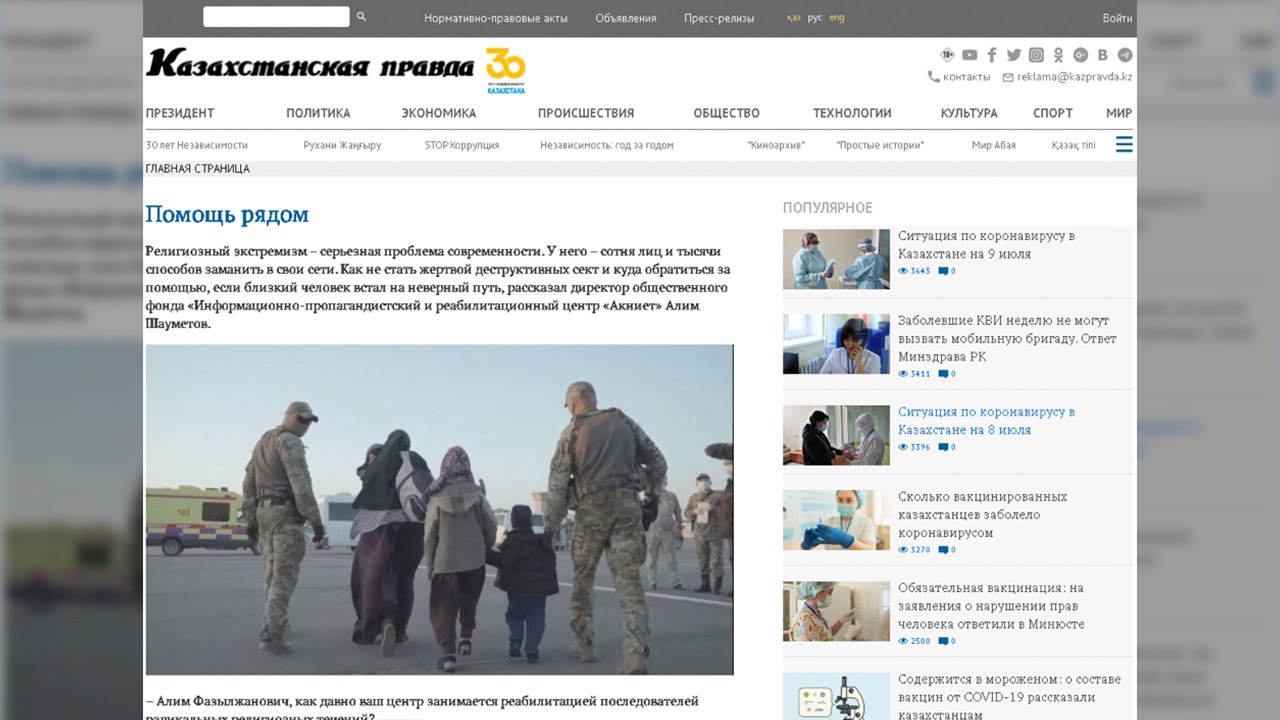Open the Instagram icon

[1036, 55]
